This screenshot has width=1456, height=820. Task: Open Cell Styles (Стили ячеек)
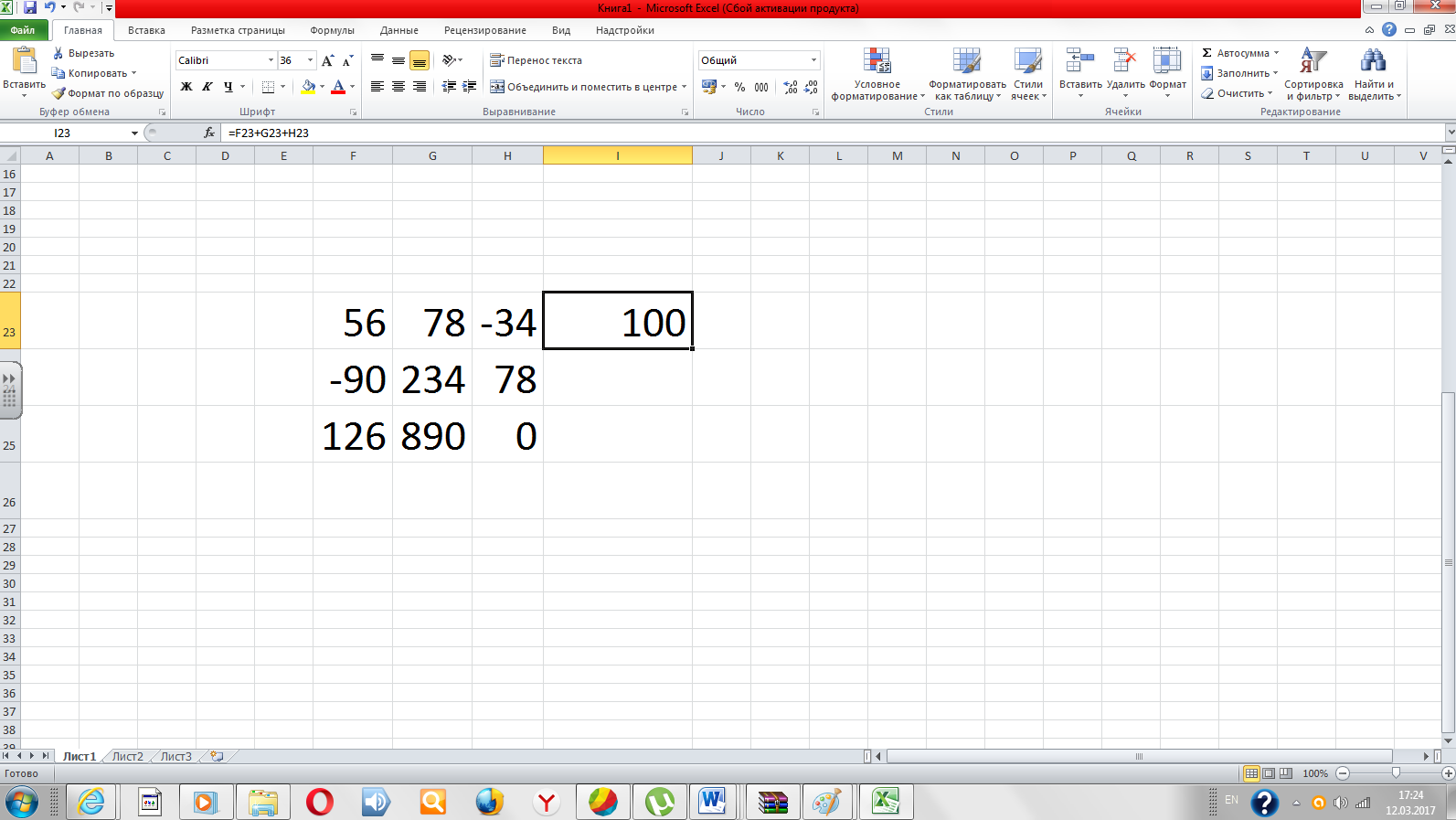1028,74
